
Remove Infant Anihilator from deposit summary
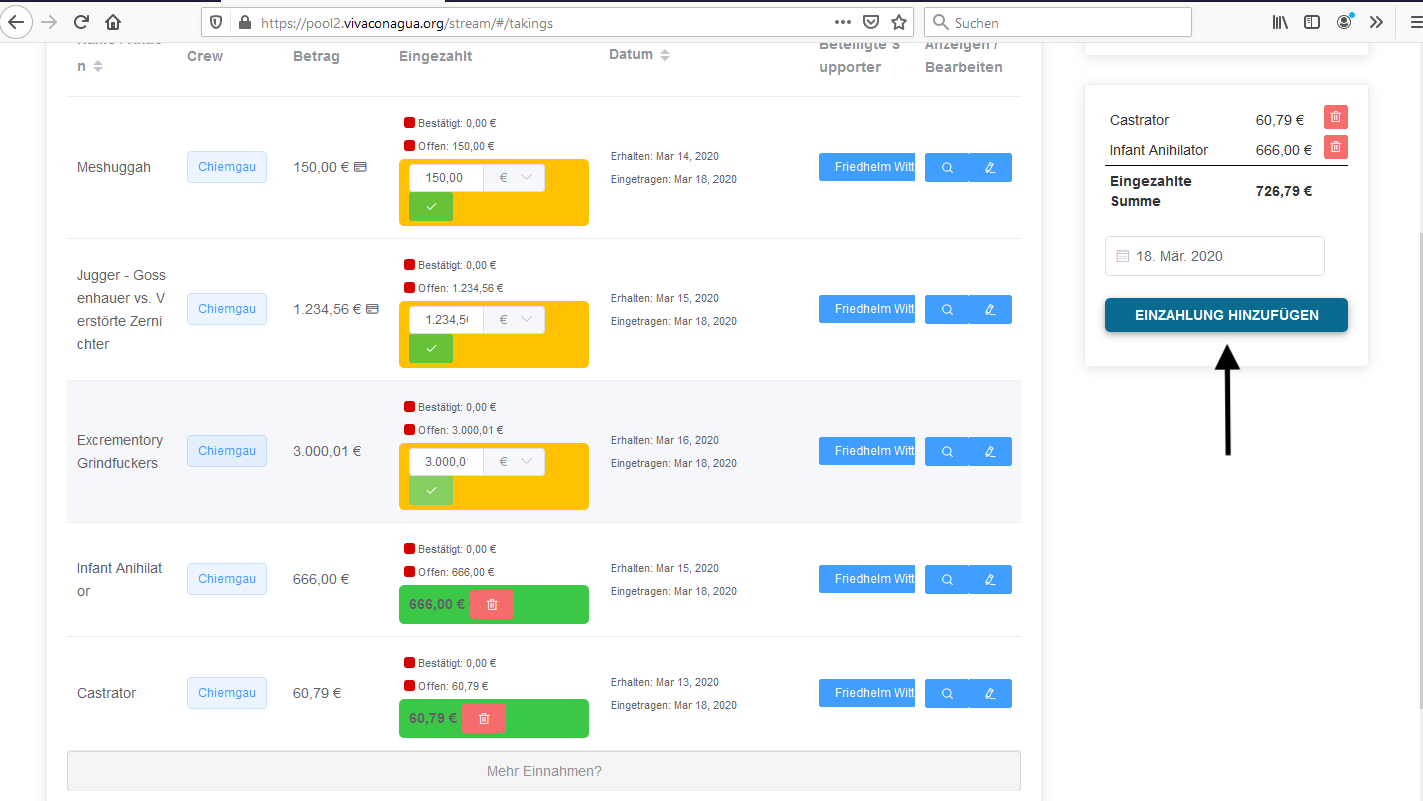[1335, 148]
